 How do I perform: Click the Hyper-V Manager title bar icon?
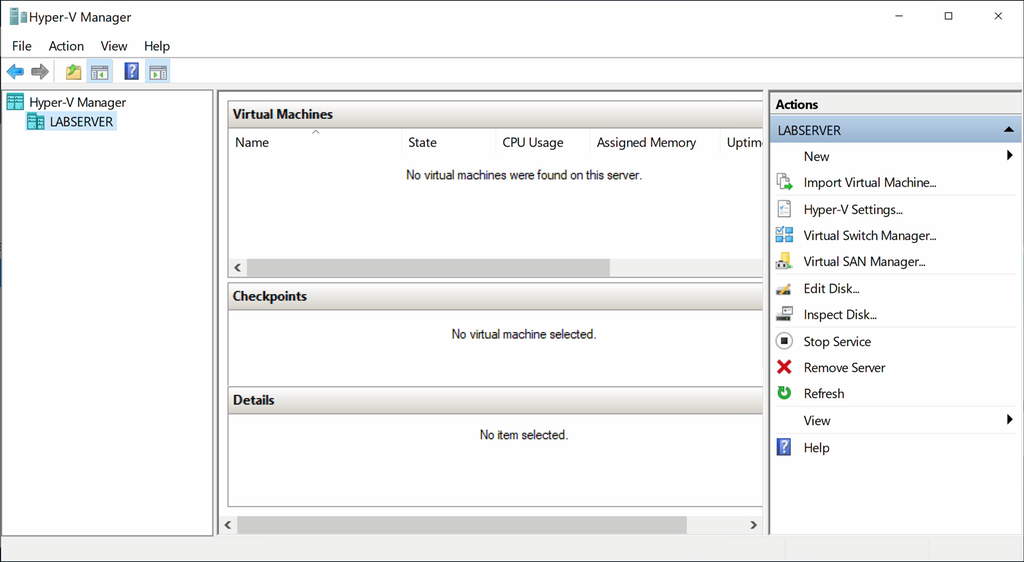click(18, 17)
